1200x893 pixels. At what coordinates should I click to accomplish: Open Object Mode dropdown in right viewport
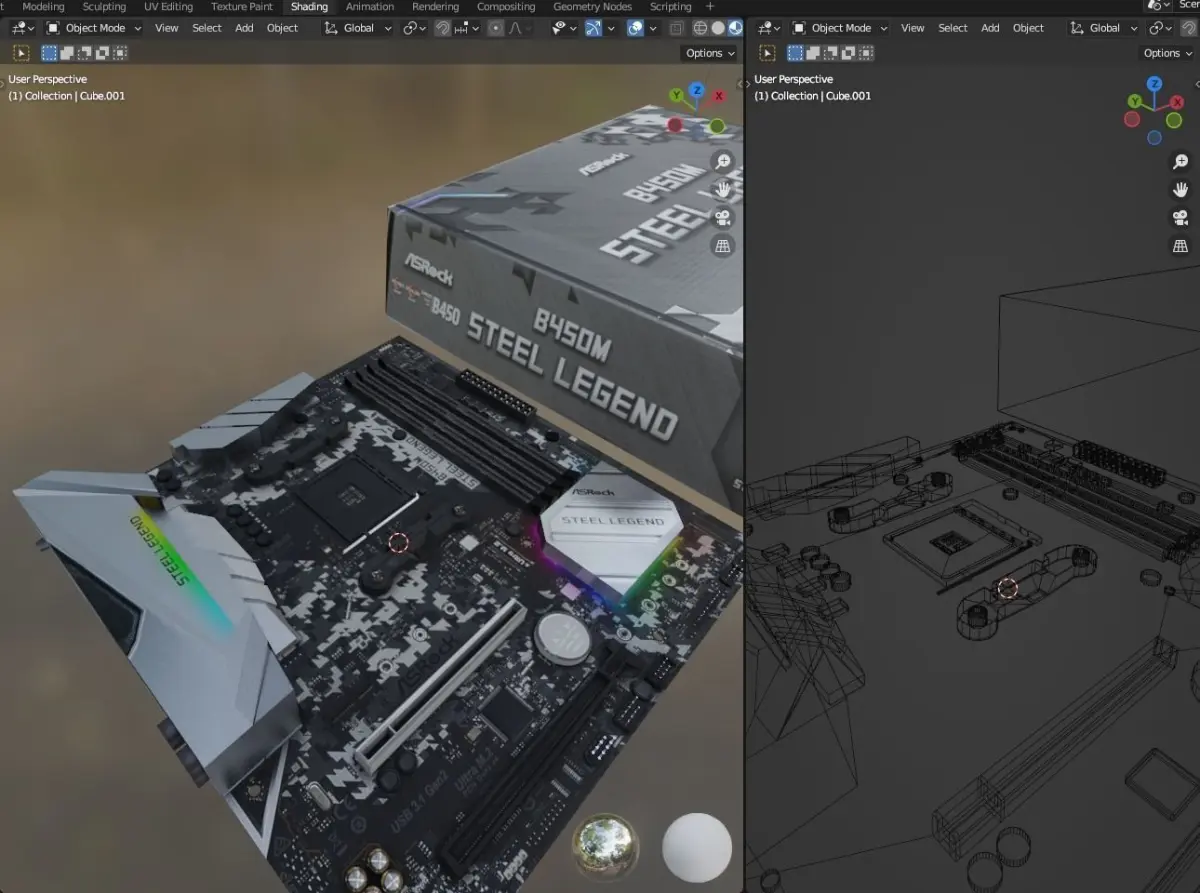(x=840, y=28)
